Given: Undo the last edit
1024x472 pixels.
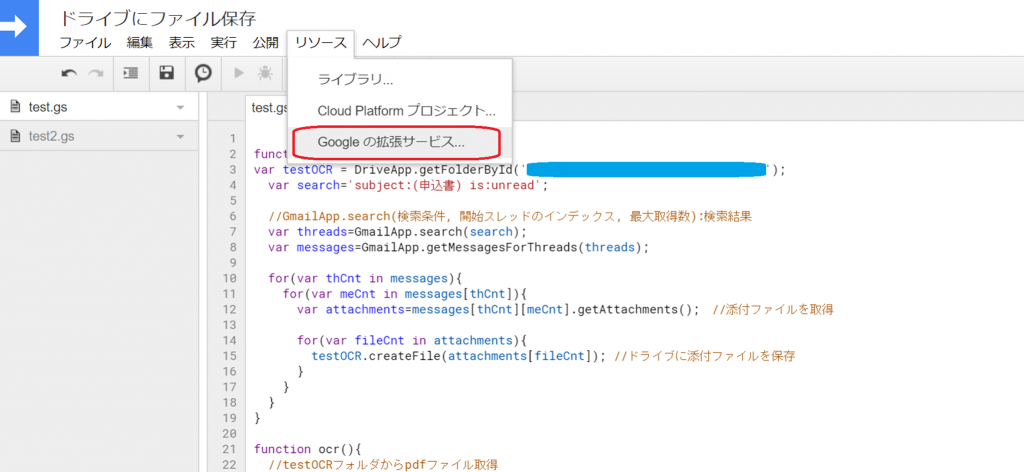Looking at the screenshot, I should pyautogui.click(x=69, y=73).
